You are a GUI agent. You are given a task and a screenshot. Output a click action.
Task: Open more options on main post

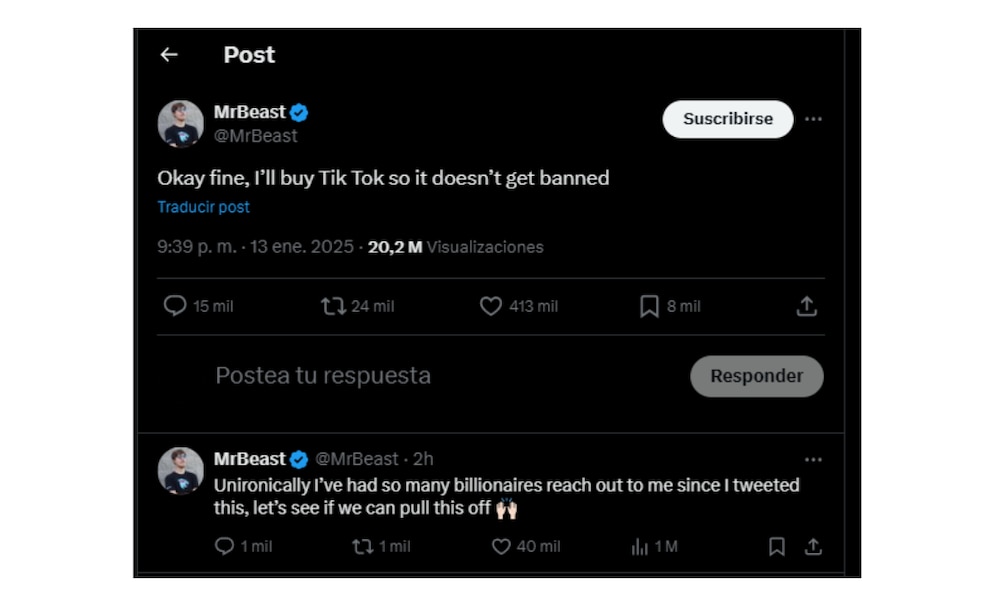(813, 119)
